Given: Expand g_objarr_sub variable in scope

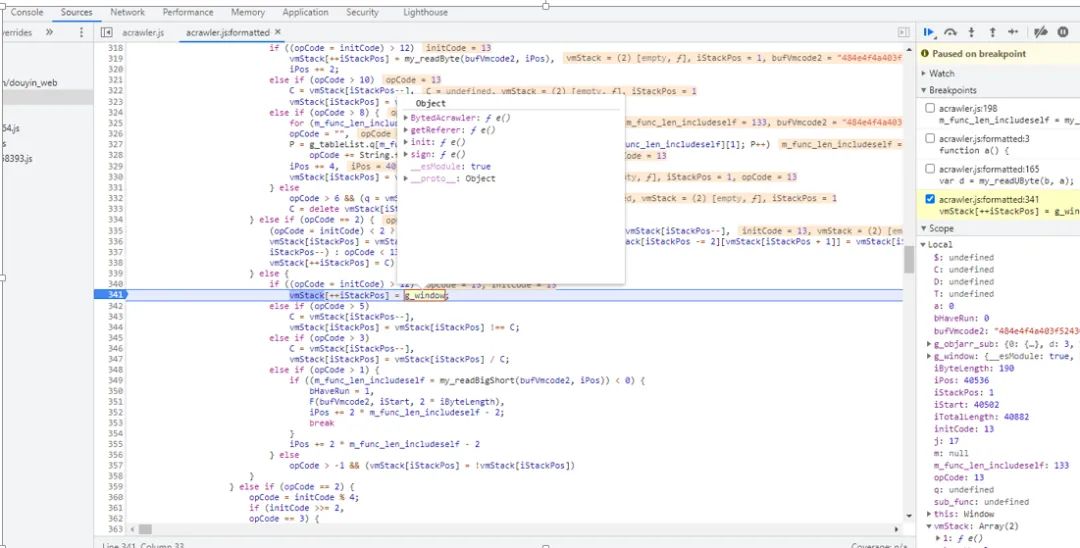Looking at the screenshot, I should pyautogui.click(x=929, y=344).
